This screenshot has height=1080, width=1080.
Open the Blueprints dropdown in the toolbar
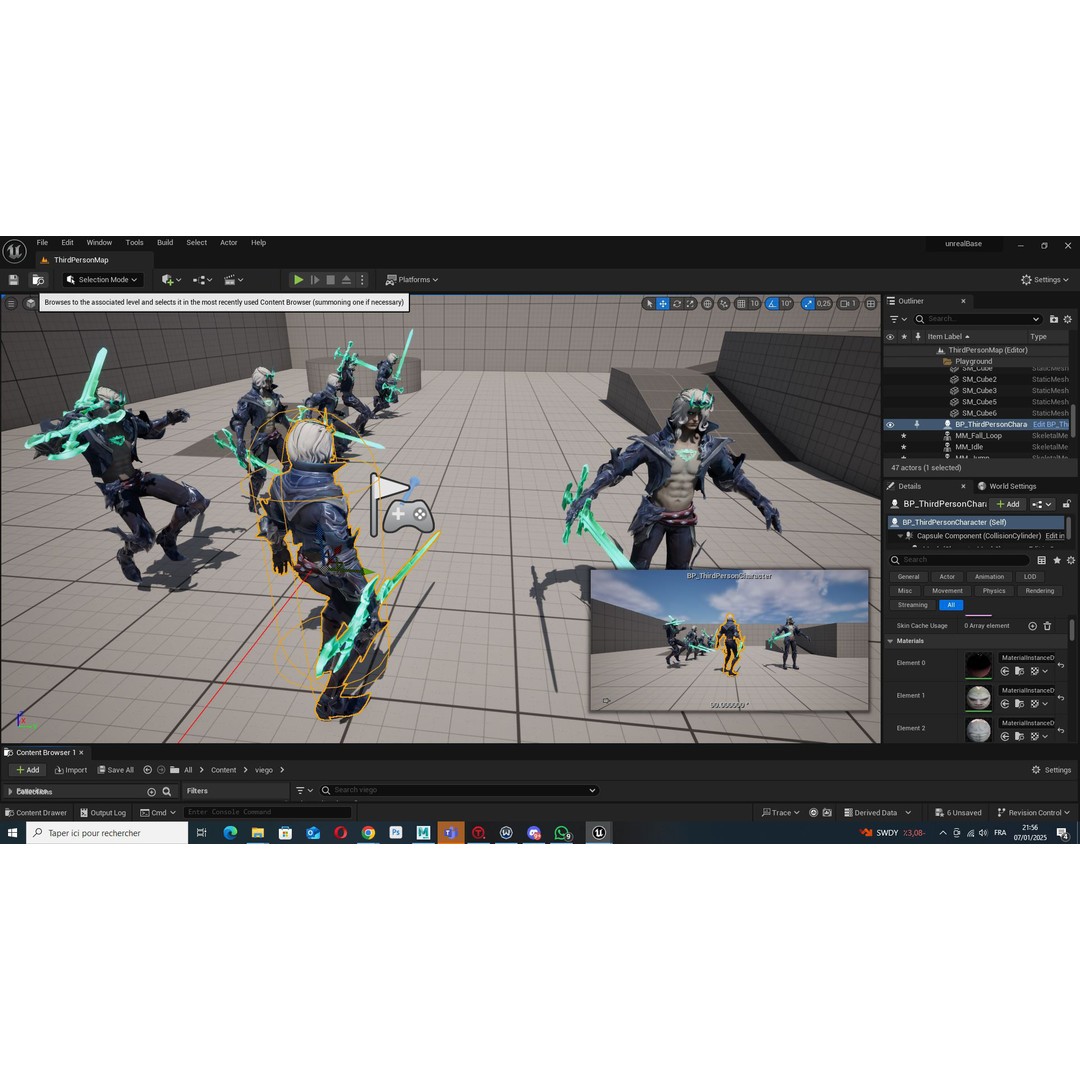[202, 280]
